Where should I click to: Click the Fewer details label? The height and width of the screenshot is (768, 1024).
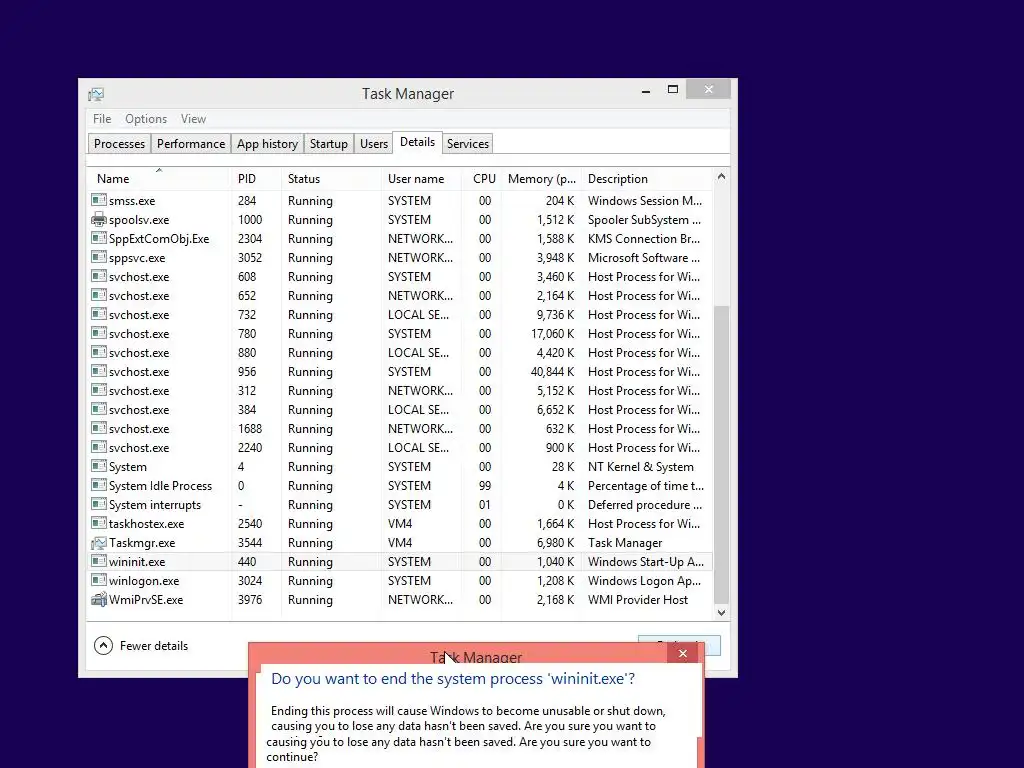[153, 646]
